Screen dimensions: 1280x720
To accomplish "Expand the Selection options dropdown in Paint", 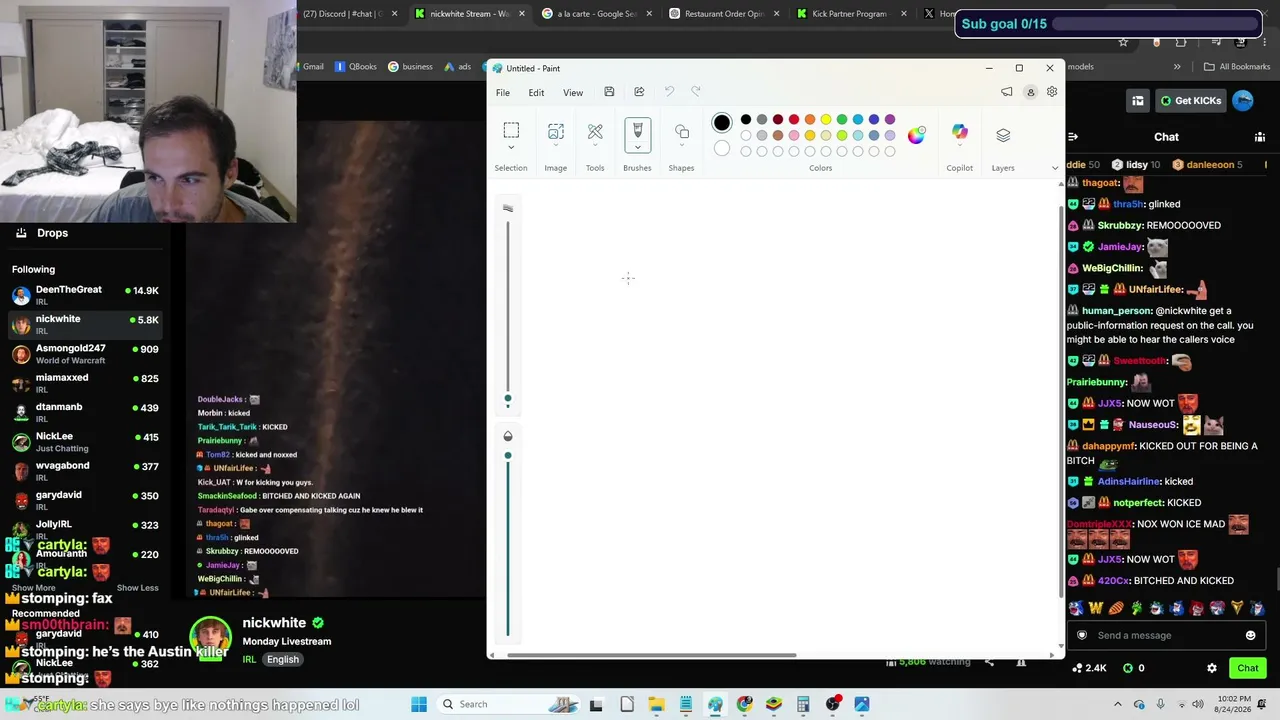I will tap(511, 148).
